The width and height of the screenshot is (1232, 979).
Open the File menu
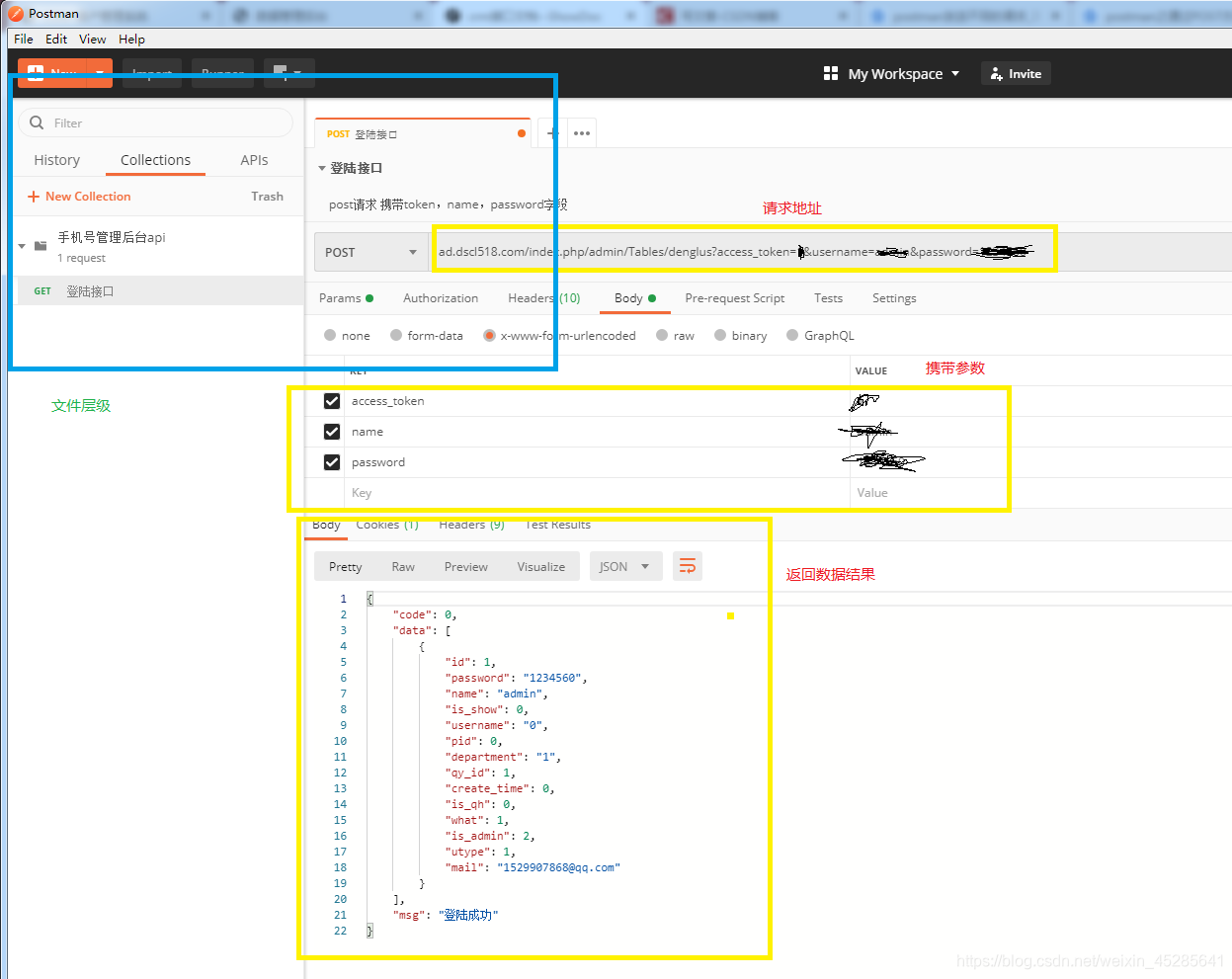(24, 39)
